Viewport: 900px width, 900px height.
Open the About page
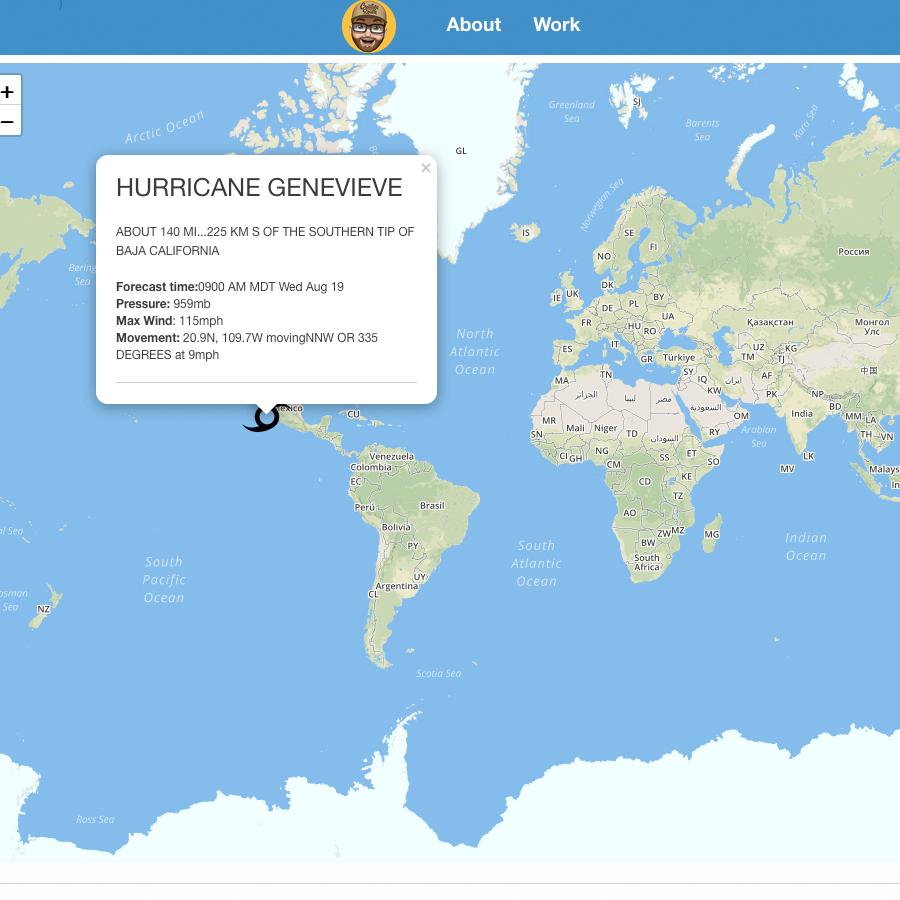(473, 25)
